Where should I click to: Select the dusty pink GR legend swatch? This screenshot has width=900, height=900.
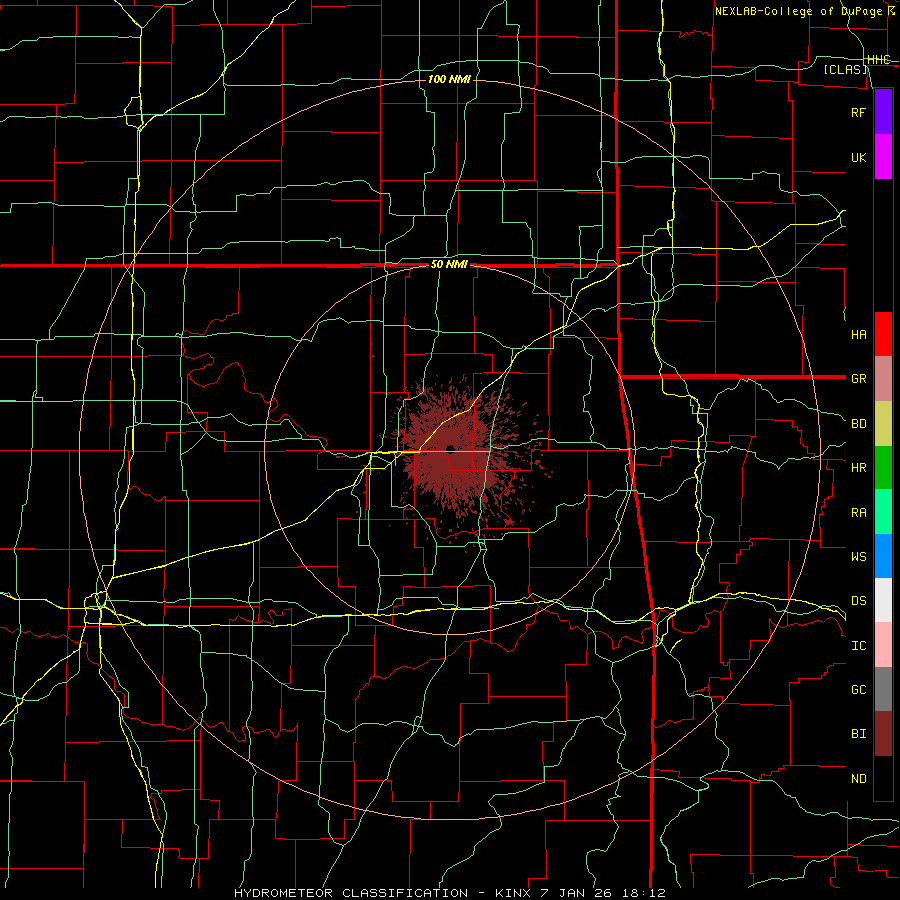pyautogui.click(x=883, y=379)
